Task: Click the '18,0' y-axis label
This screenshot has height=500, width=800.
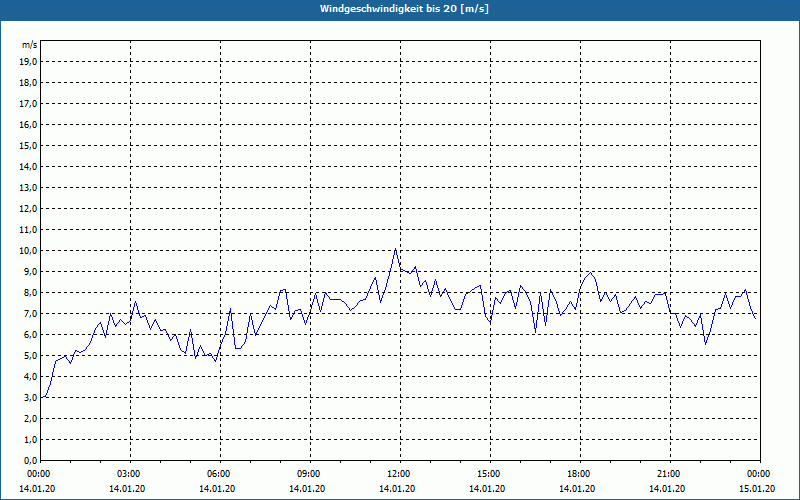Action: coord(28,83)
